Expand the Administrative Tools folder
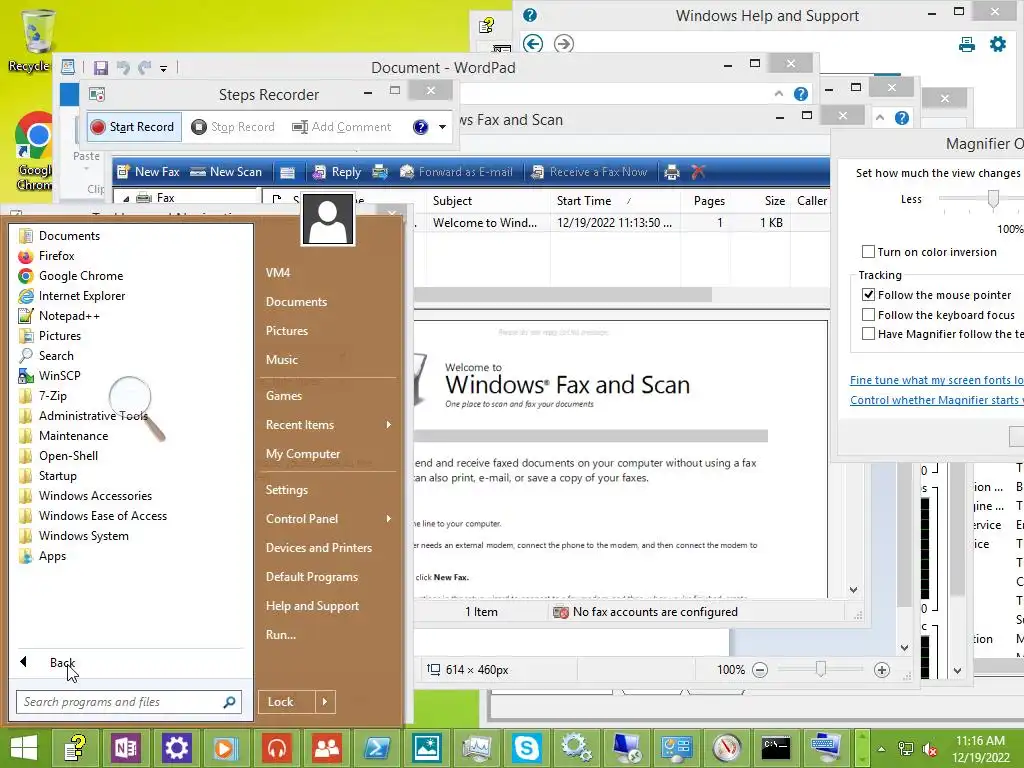 coord(93,415)
